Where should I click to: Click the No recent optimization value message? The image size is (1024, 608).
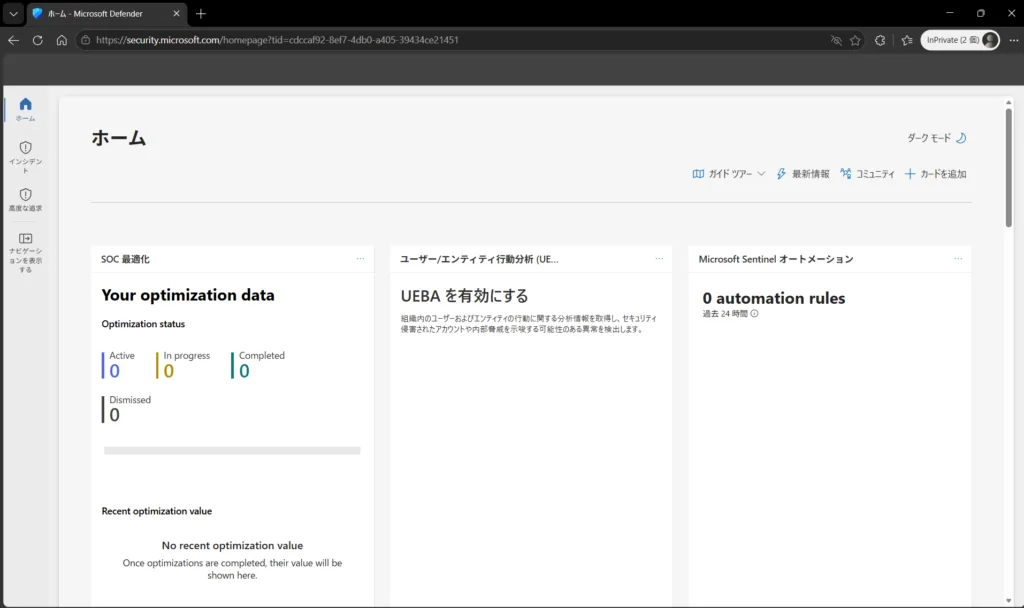coord(232,545)
